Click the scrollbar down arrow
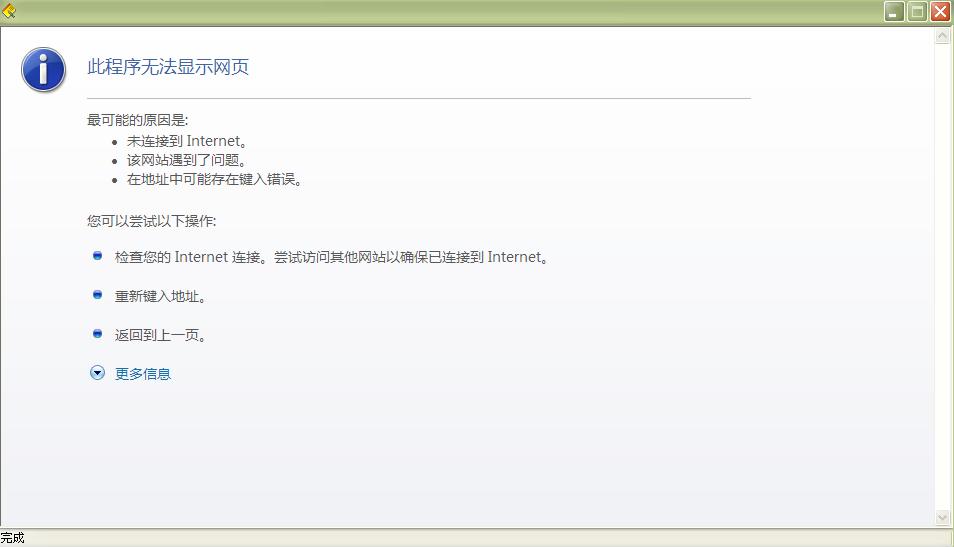The width and height of the screenshot is (954, 547). point(942,518)
